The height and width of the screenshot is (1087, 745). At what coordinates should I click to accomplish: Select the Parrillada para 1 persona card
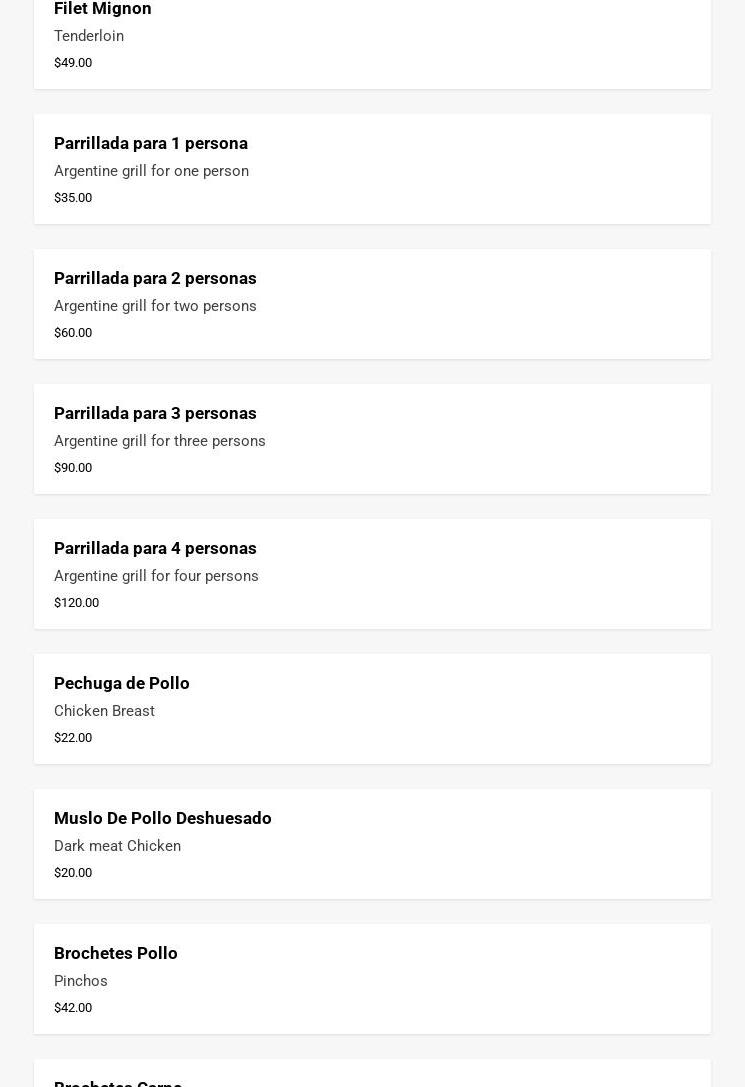click(372, 169)
